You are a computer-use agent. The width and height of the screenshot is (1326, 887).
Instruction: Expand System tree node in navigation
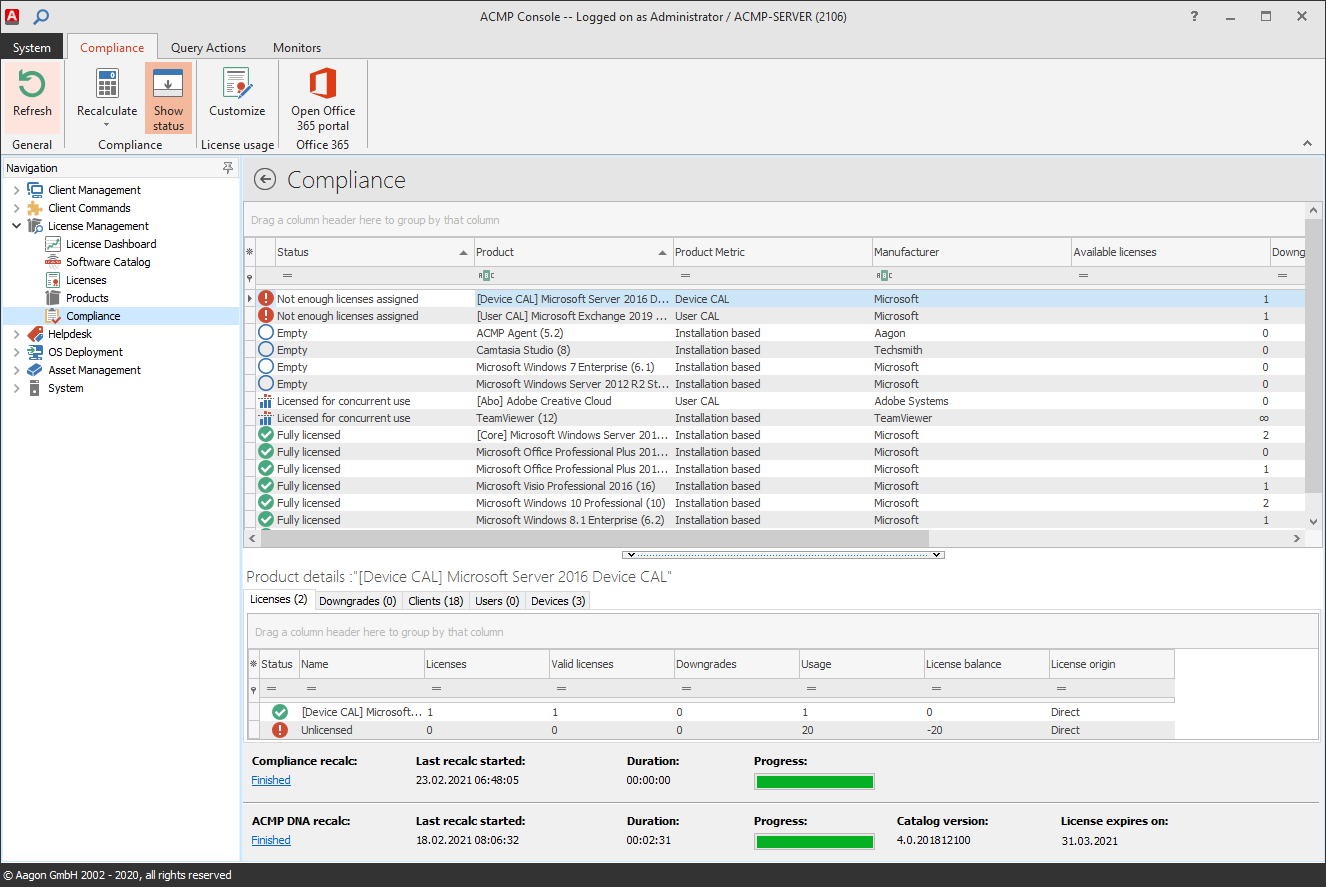pos(16,388)
